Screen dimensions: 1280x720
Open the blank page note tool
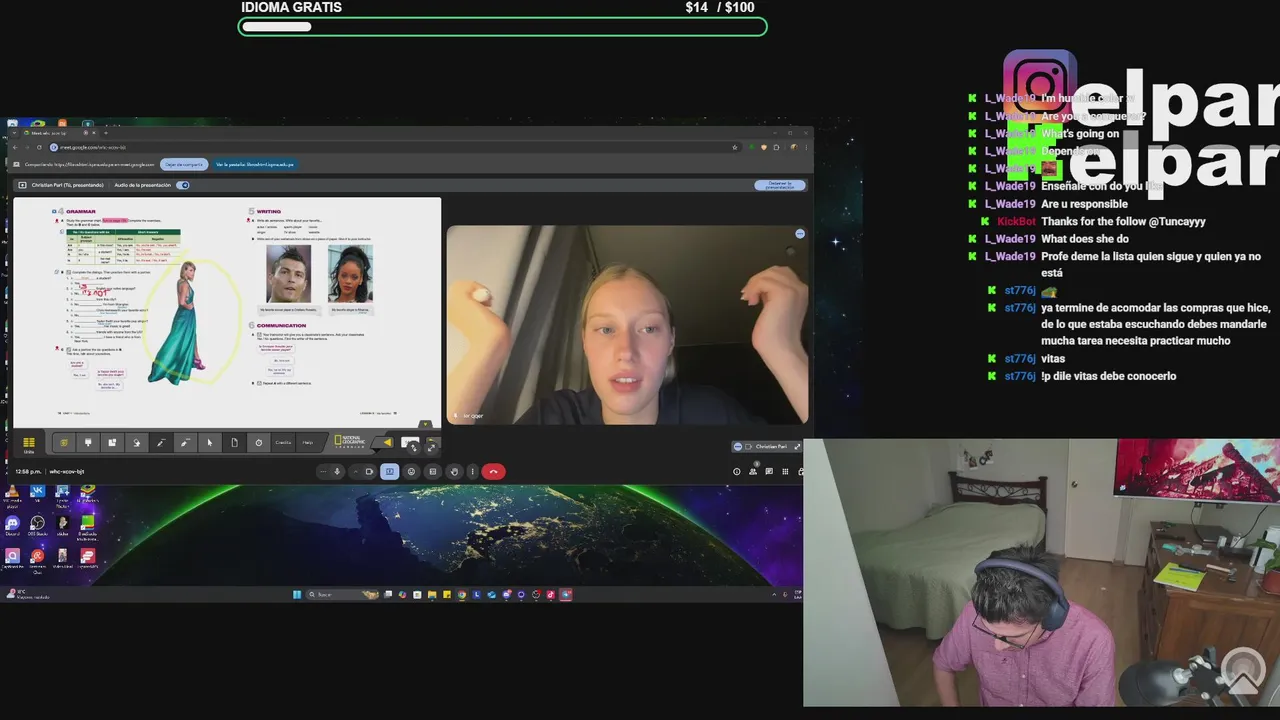(234, 442)
